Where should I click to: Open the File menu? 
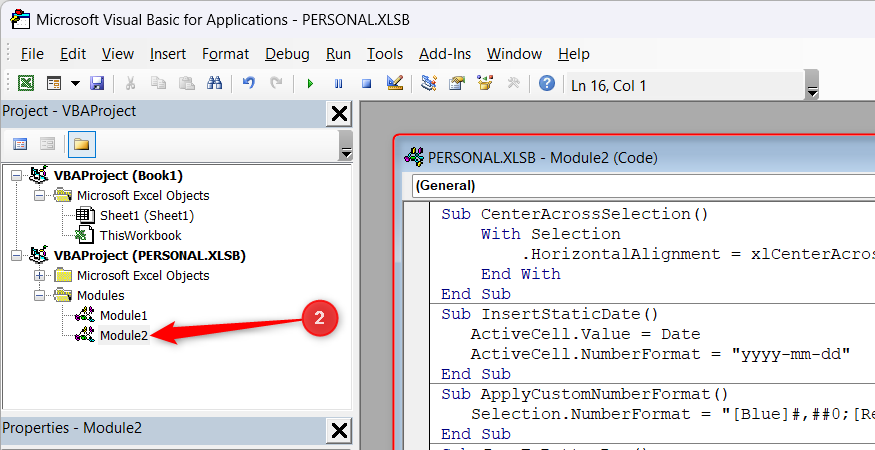tap(32, 54)
